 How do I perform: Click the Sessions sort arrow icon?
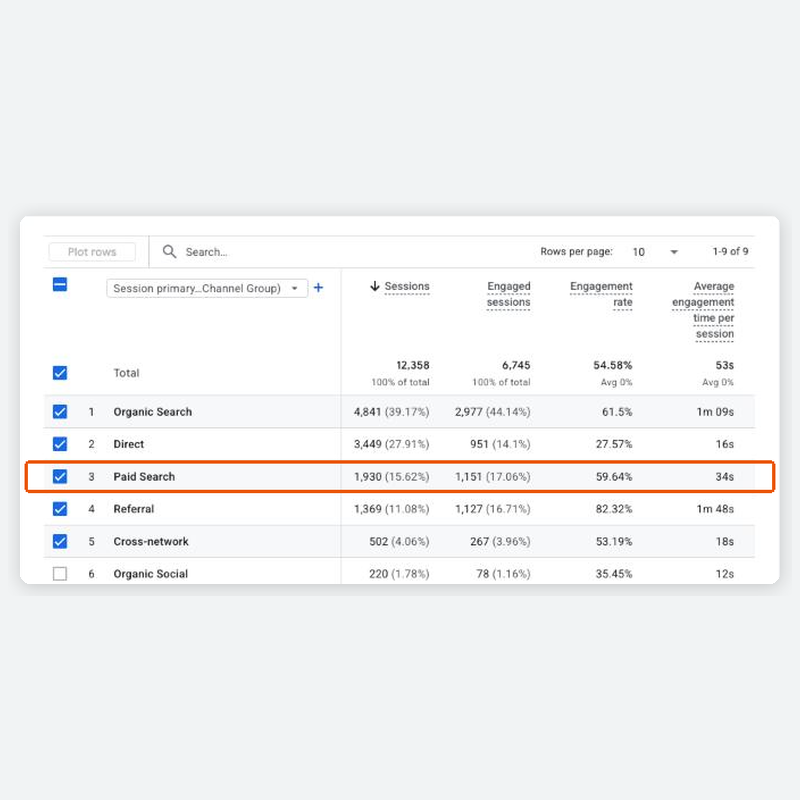(375, 286)
